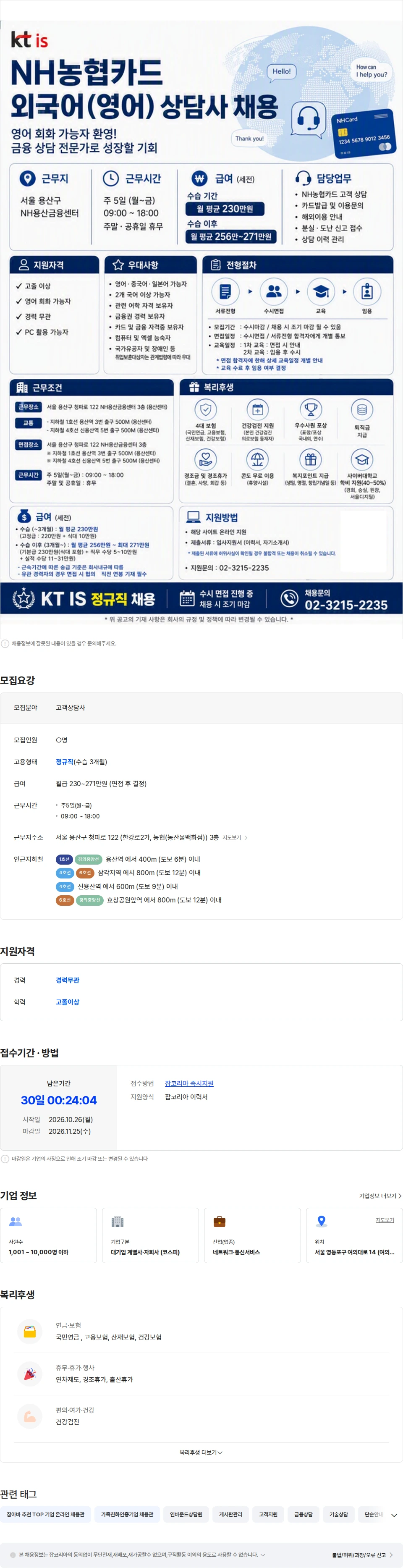403x1568 pixels.
Task: Click the 채용문의 phone icon in banner
Action: pos(289,598)
